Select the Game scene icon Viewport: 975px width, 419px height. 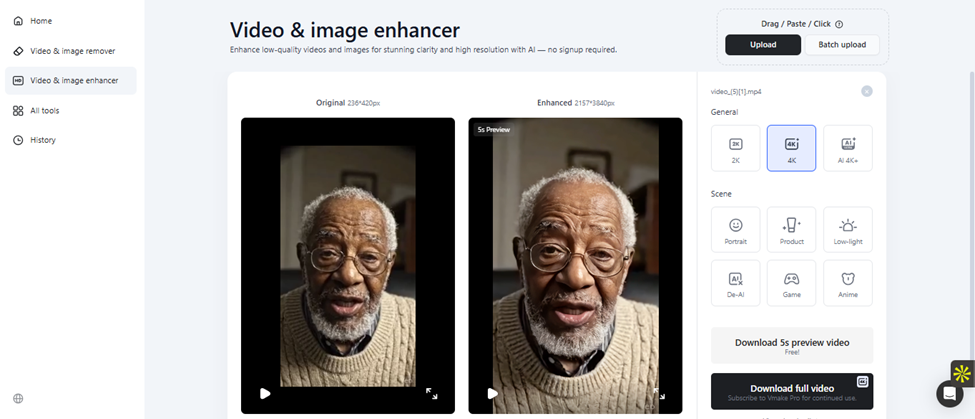click(x=791, y=283)
